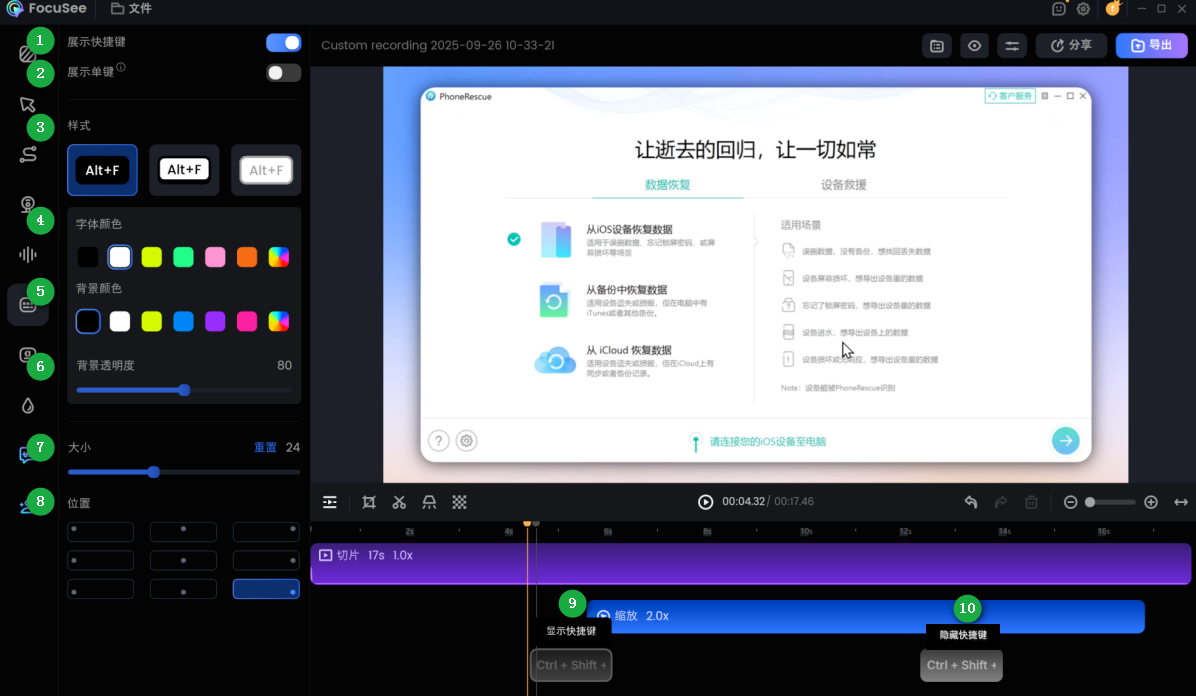
Task: Select the blue 缩放 2.0x zoom clip
Action: coord(866,617)
